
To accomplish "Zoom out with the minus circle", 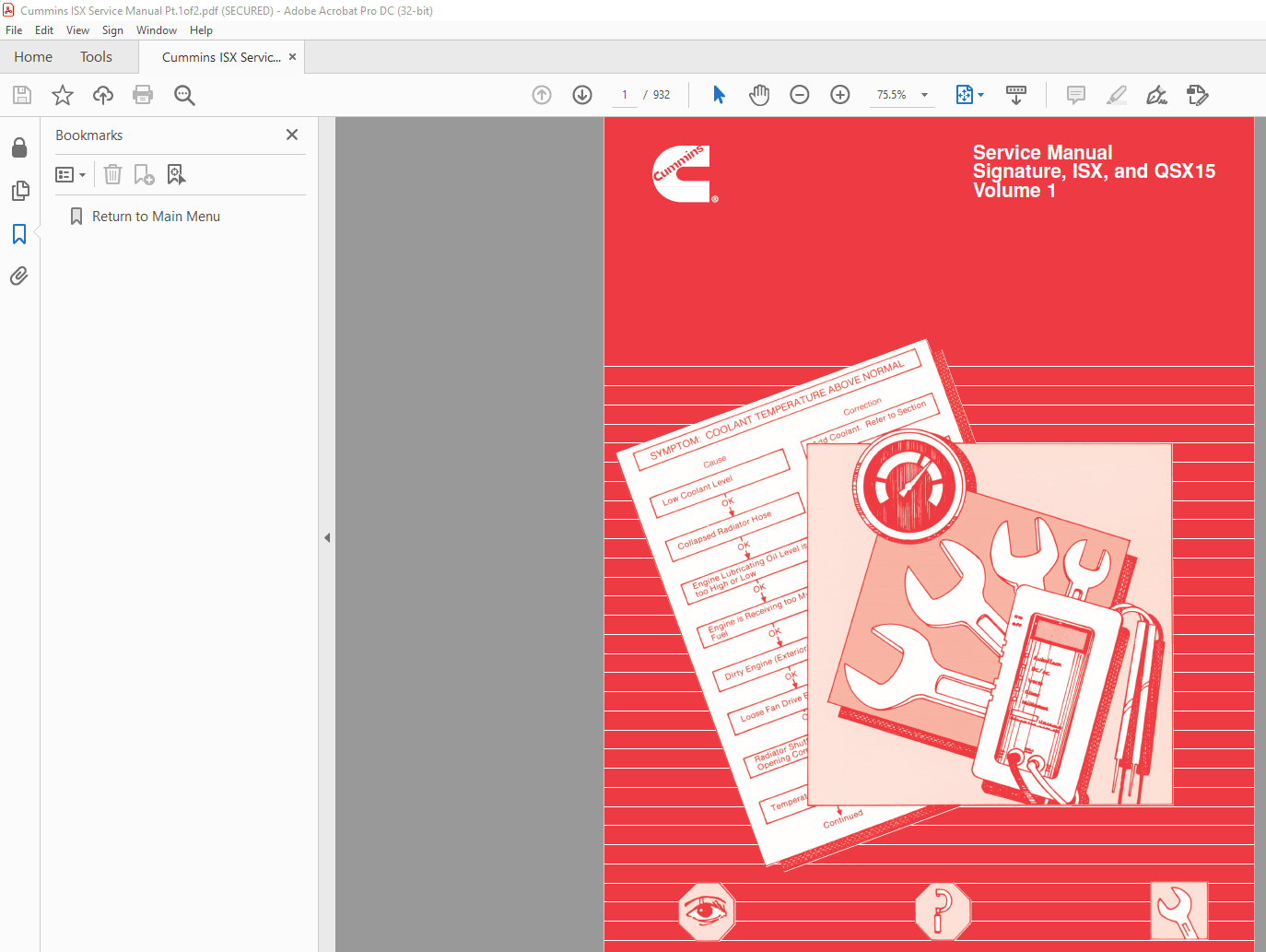I will [x=800, y=95].
